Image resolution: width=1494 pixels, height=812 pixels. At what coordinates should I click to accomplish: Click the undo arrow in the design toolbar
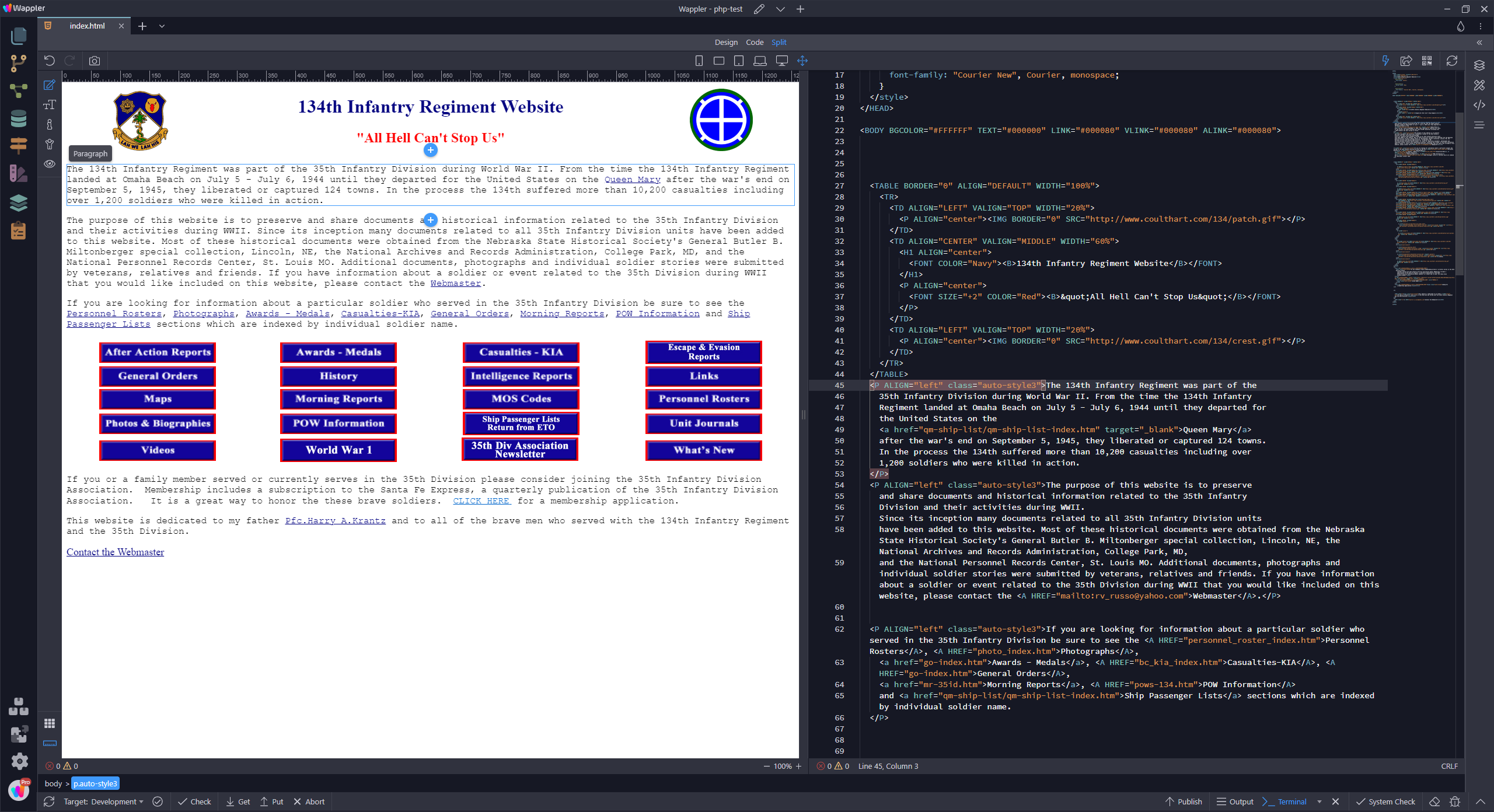click(x=50, y=60)
